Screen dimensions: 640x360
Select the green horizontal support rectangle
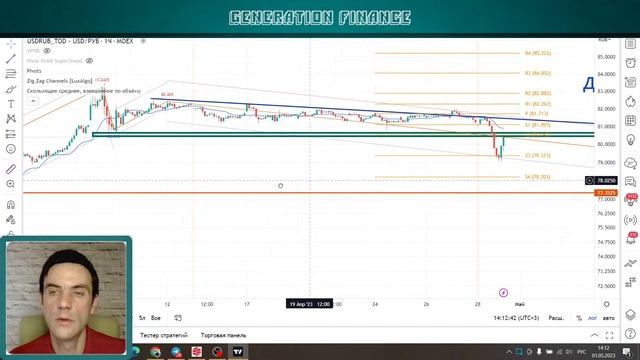click(343, 134)
